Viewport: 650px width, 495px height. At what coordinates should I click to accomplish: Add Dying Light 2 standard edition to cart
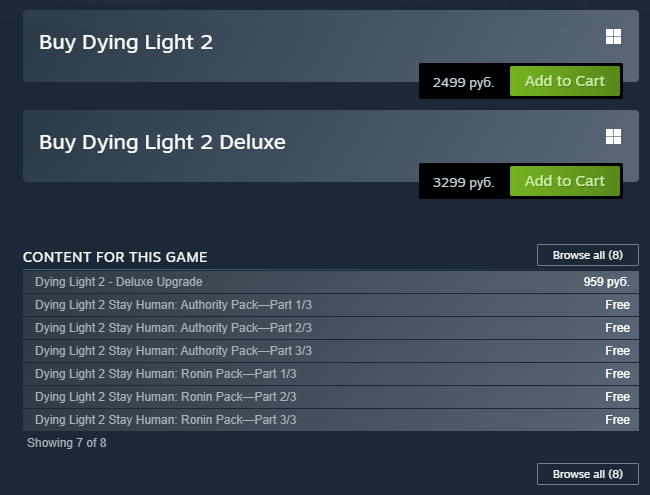[x=564, y=81]
